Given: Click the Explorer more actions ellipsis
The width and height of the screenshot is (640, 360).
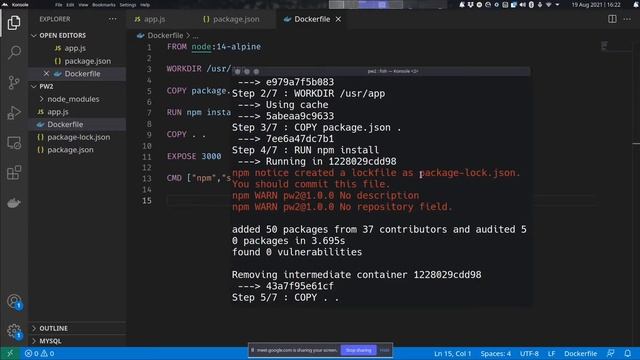Looking at the screenshot, I should (112, 19).
